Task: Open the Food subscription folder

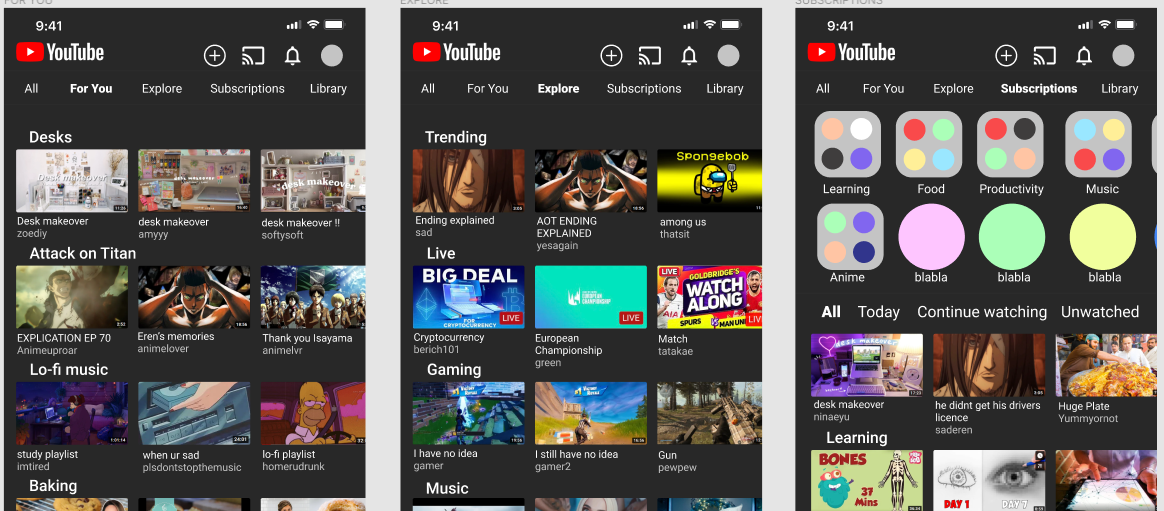Action: tap(929, 144)
